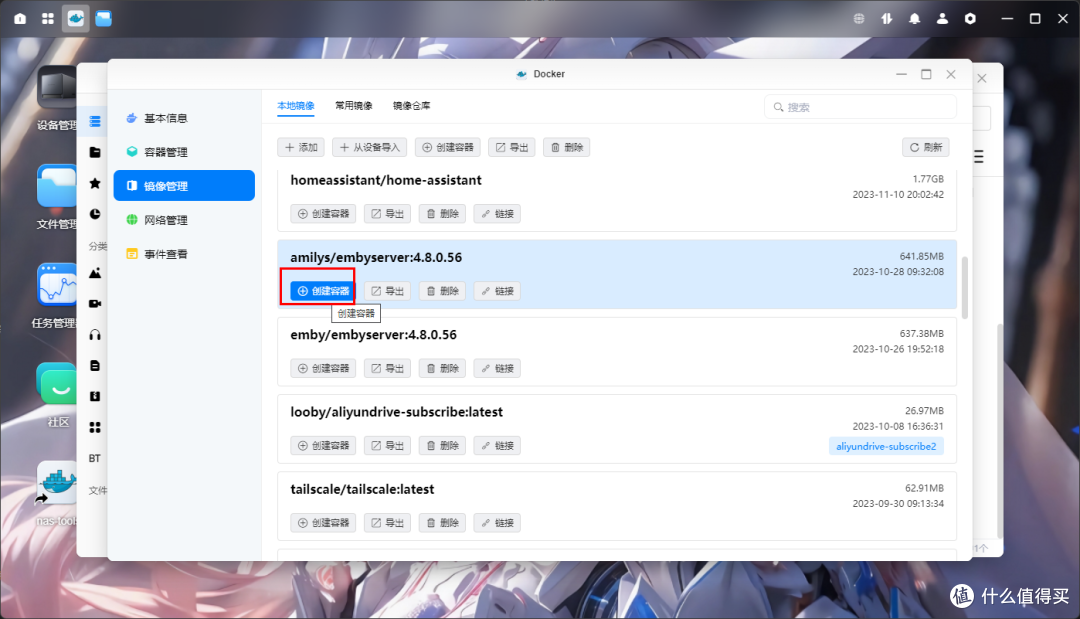This screenshot has width=1080, height=619.
Task: Create container for tailscale/tailscale:latest
Action: (323, 523)
